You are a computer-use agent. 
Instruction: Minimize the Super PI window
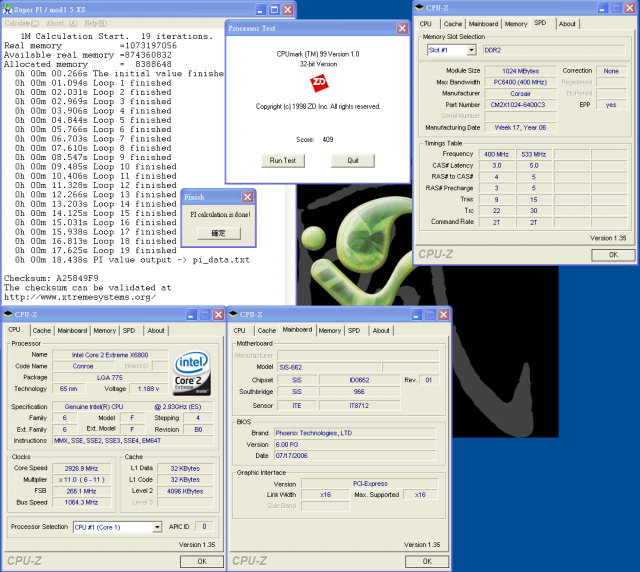[261, 9]
